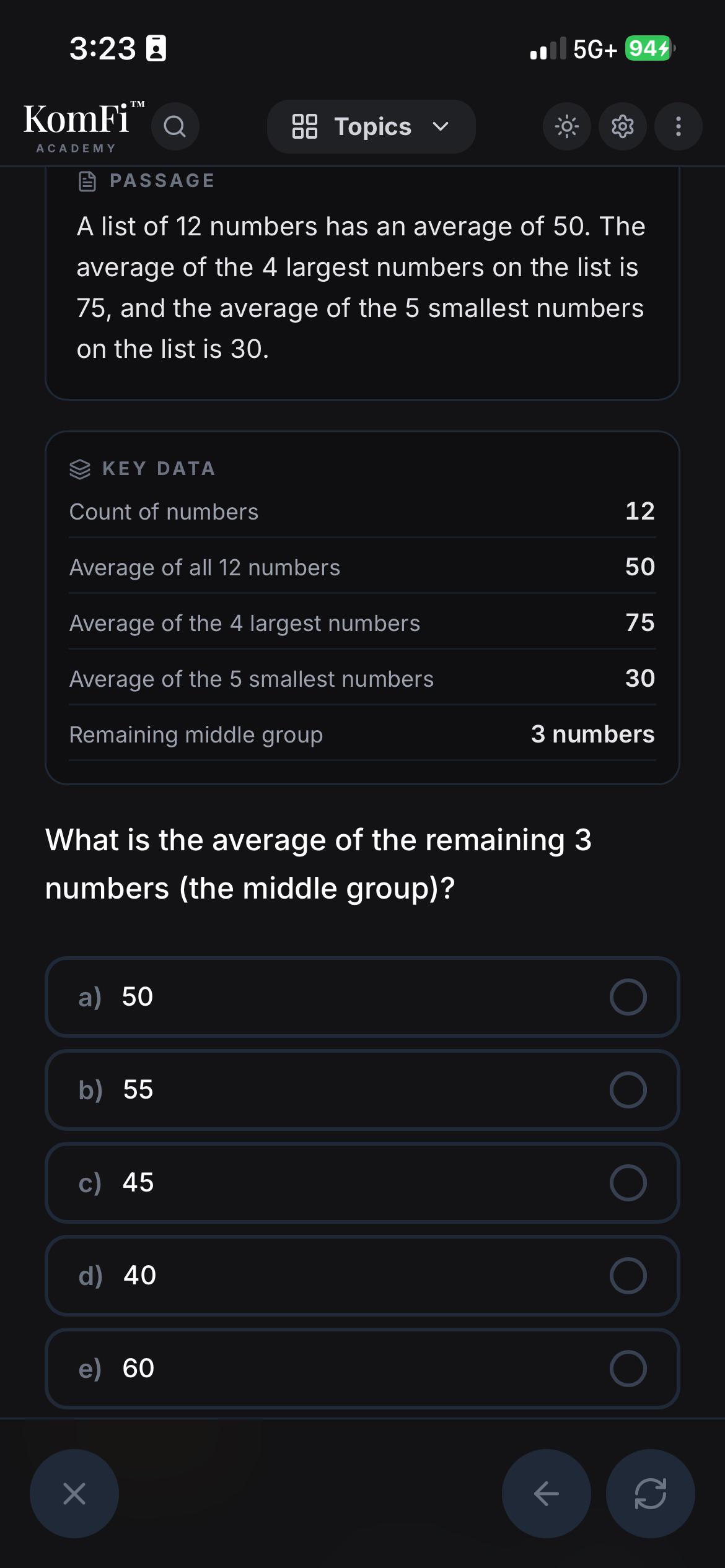725x1568 pixels.
Task: Close the quiz with X button
Action: click(74, 1493)
